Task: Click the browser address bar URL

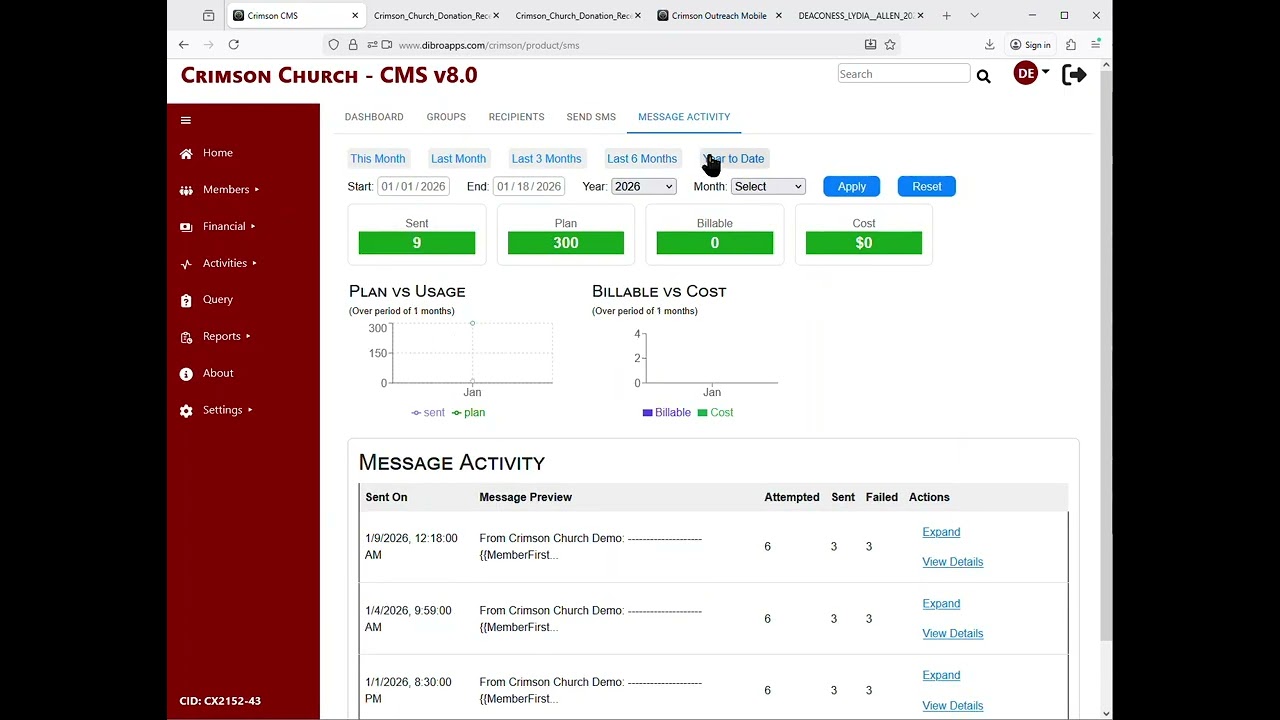Action: [489, 45]
